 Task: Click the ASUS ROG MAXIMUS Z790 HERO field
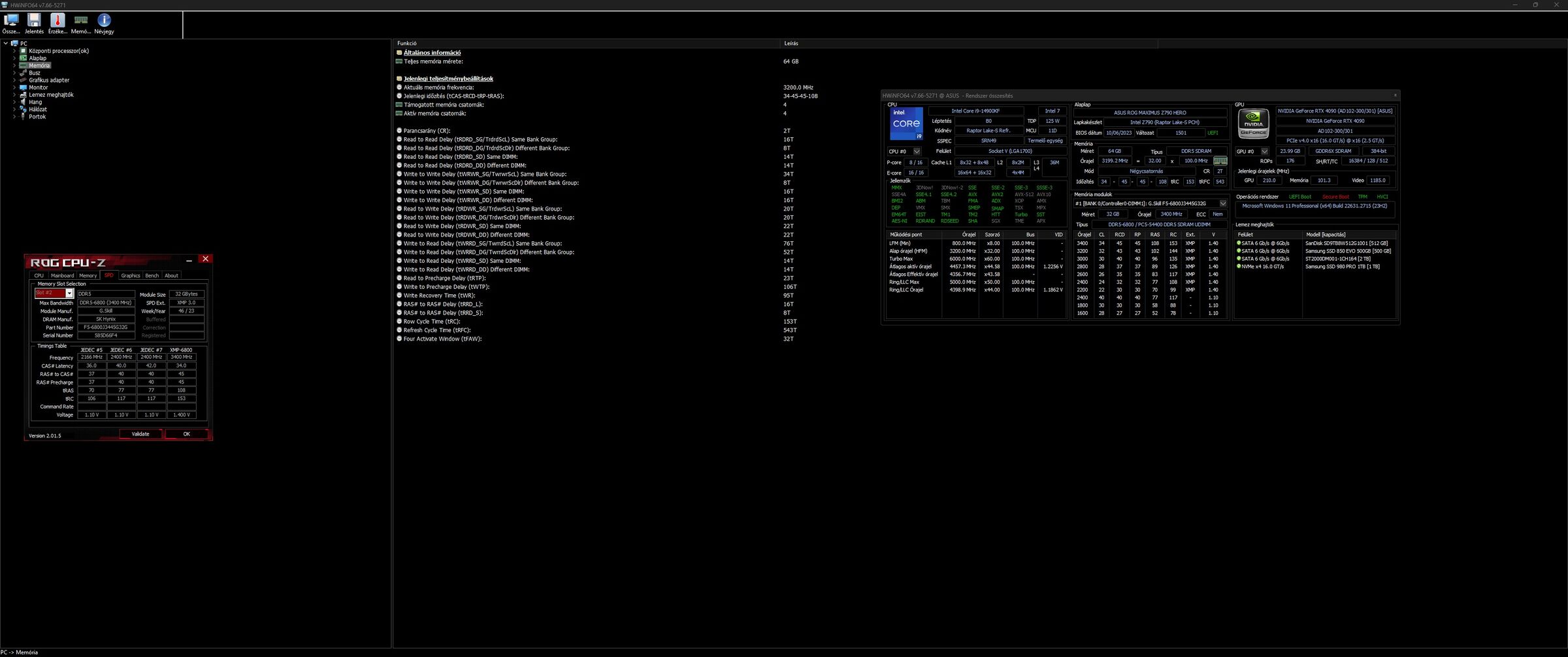pyautogui.click(x=1150, y=112)
